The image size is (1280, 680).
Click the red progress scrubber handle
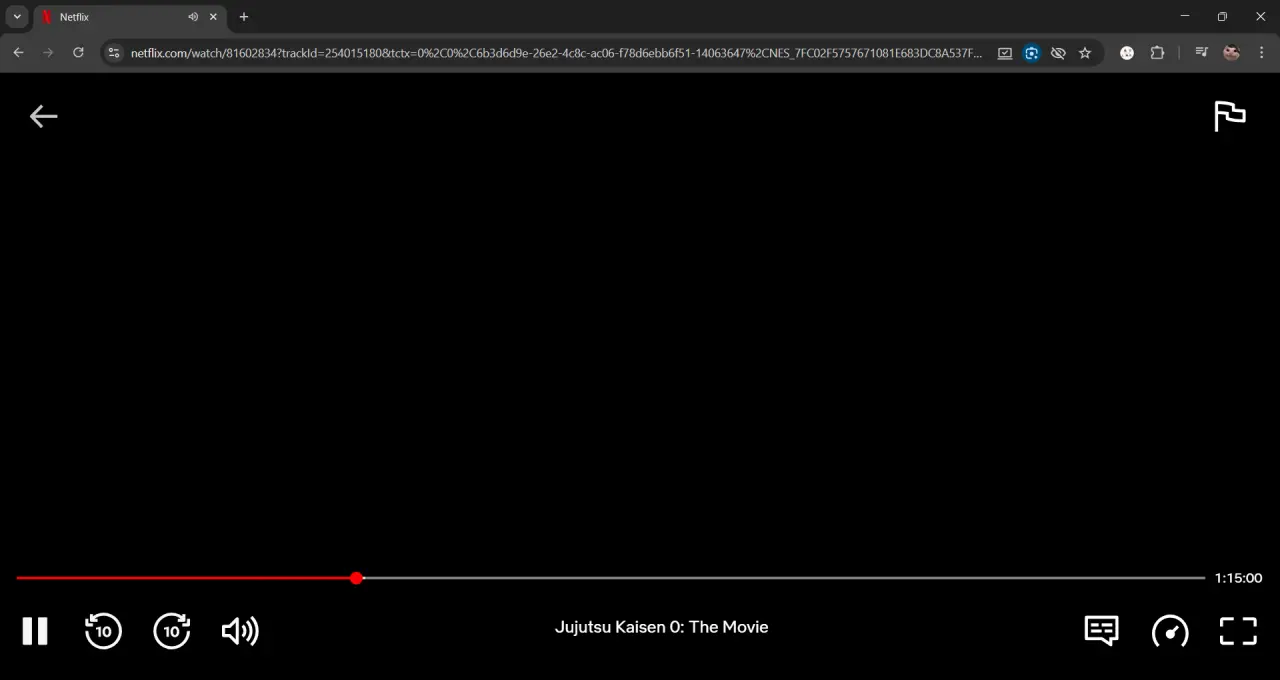point(357,578)
